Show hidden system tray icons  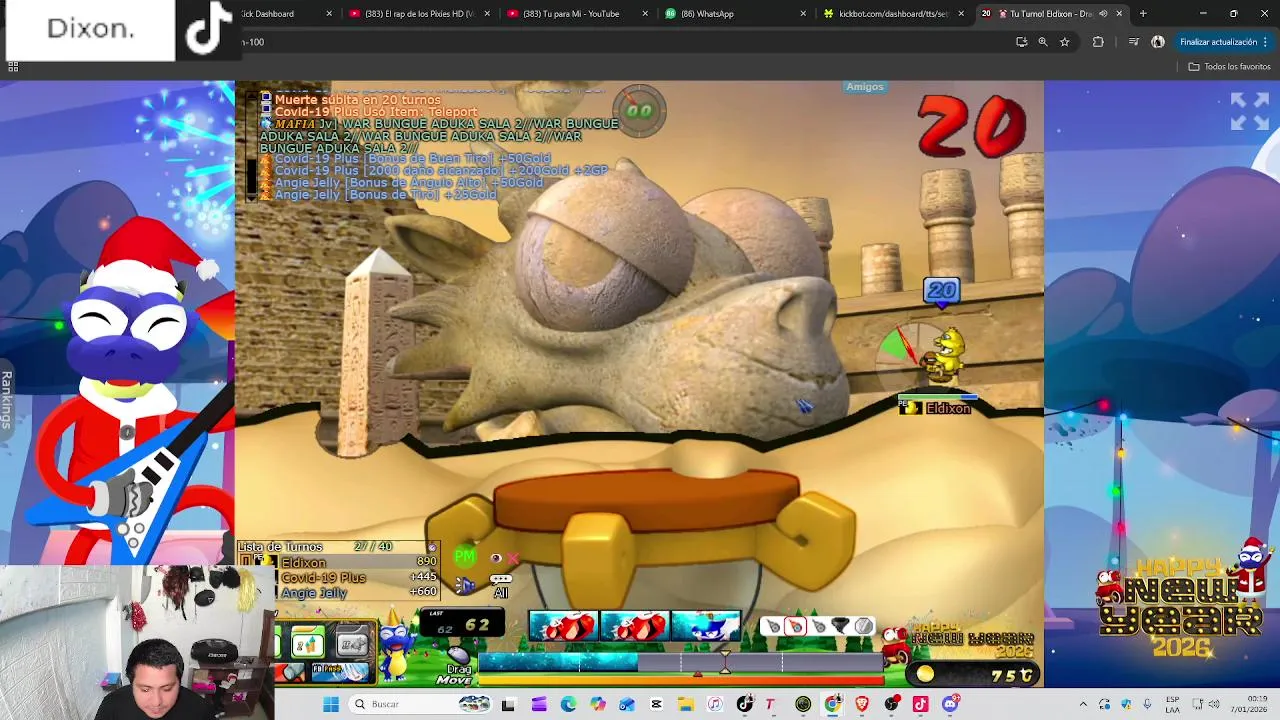[x=1083, y=705]
